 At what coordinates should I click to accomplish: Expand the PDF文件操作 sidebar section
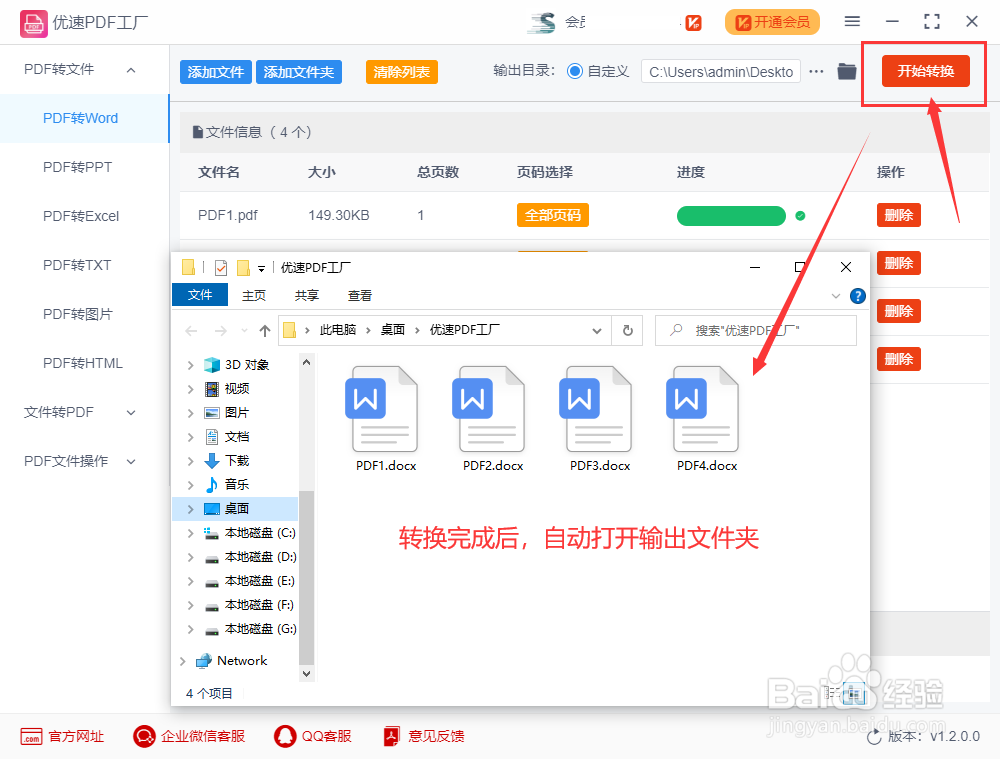tap(131, 462)
